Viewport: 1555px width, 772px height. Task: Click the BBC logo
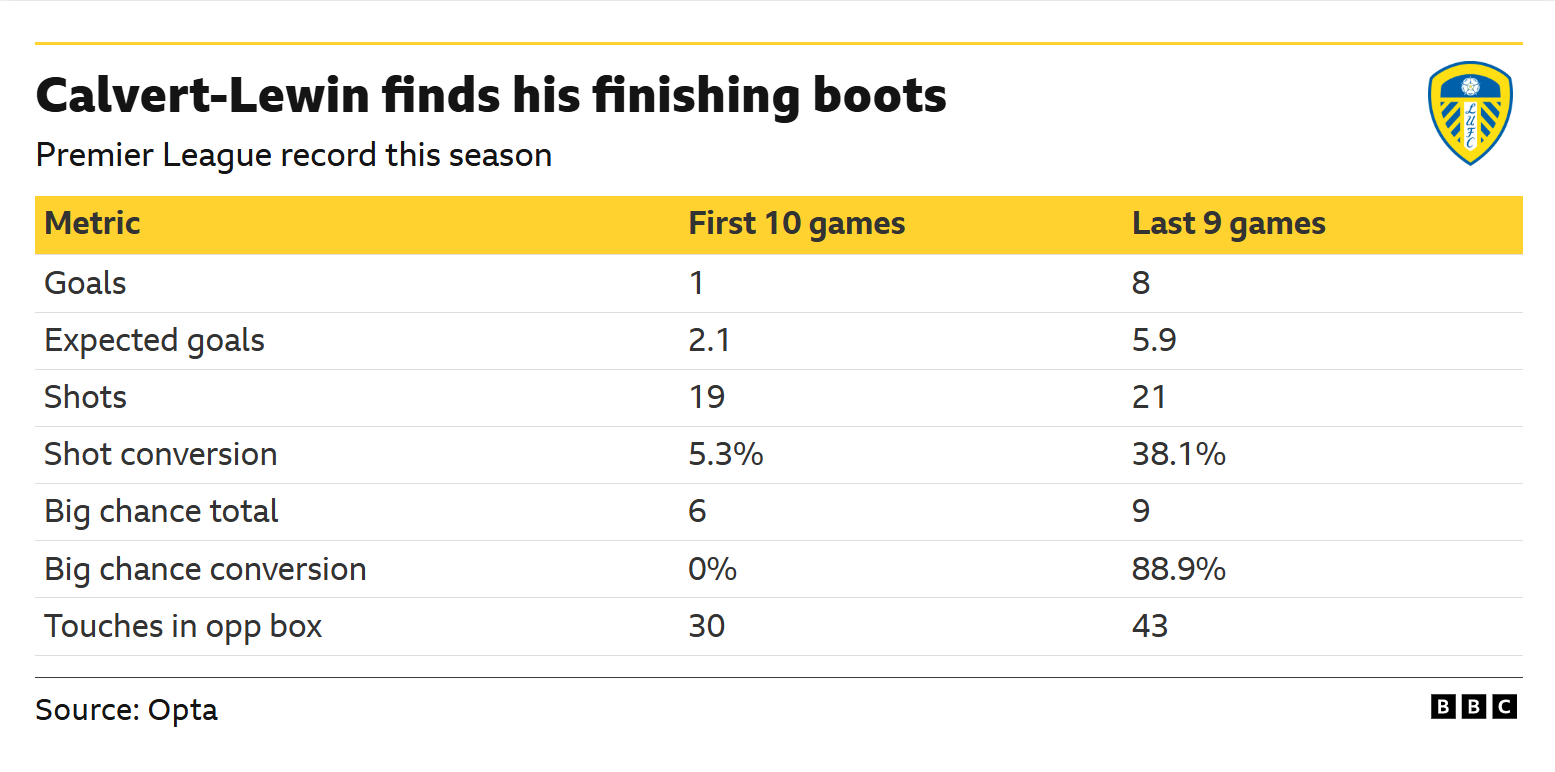1474,707
